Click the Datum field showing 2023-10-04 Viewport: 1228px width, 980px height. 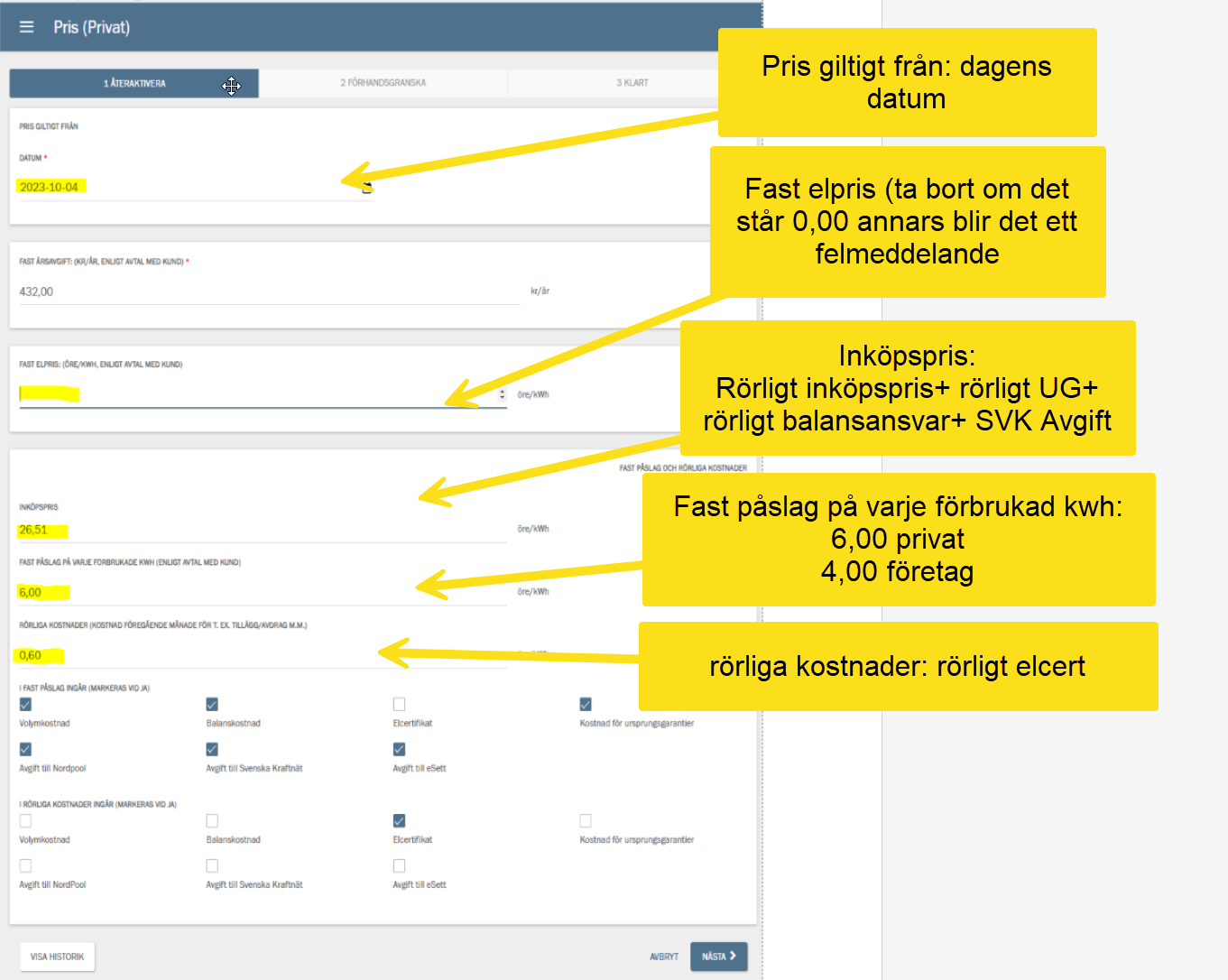pyautogui.click(x=180, y=188)
